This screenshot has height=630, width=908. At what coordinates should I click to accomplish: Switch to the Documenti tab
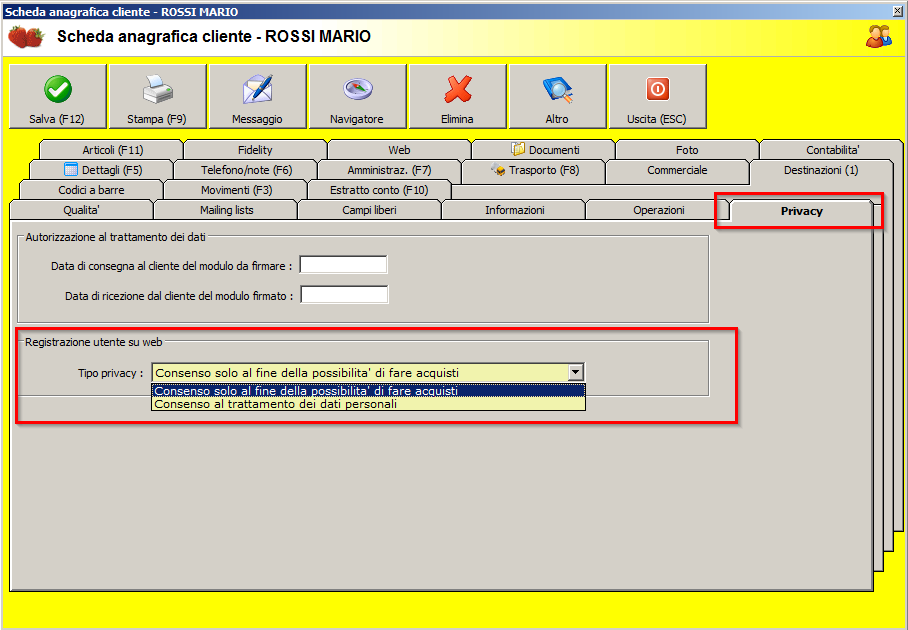coord(543,150)
